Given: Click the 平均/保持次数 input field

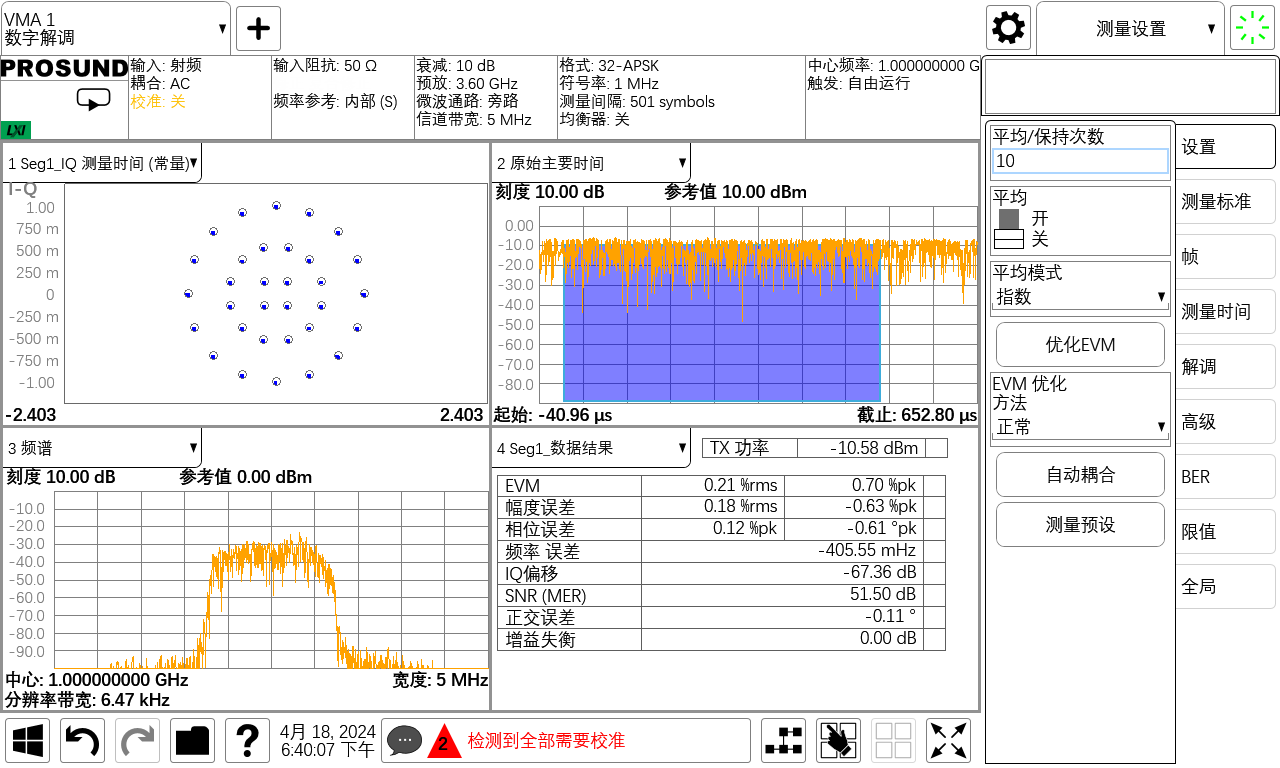Looking at the screenshot, I should click(1080, 161).
